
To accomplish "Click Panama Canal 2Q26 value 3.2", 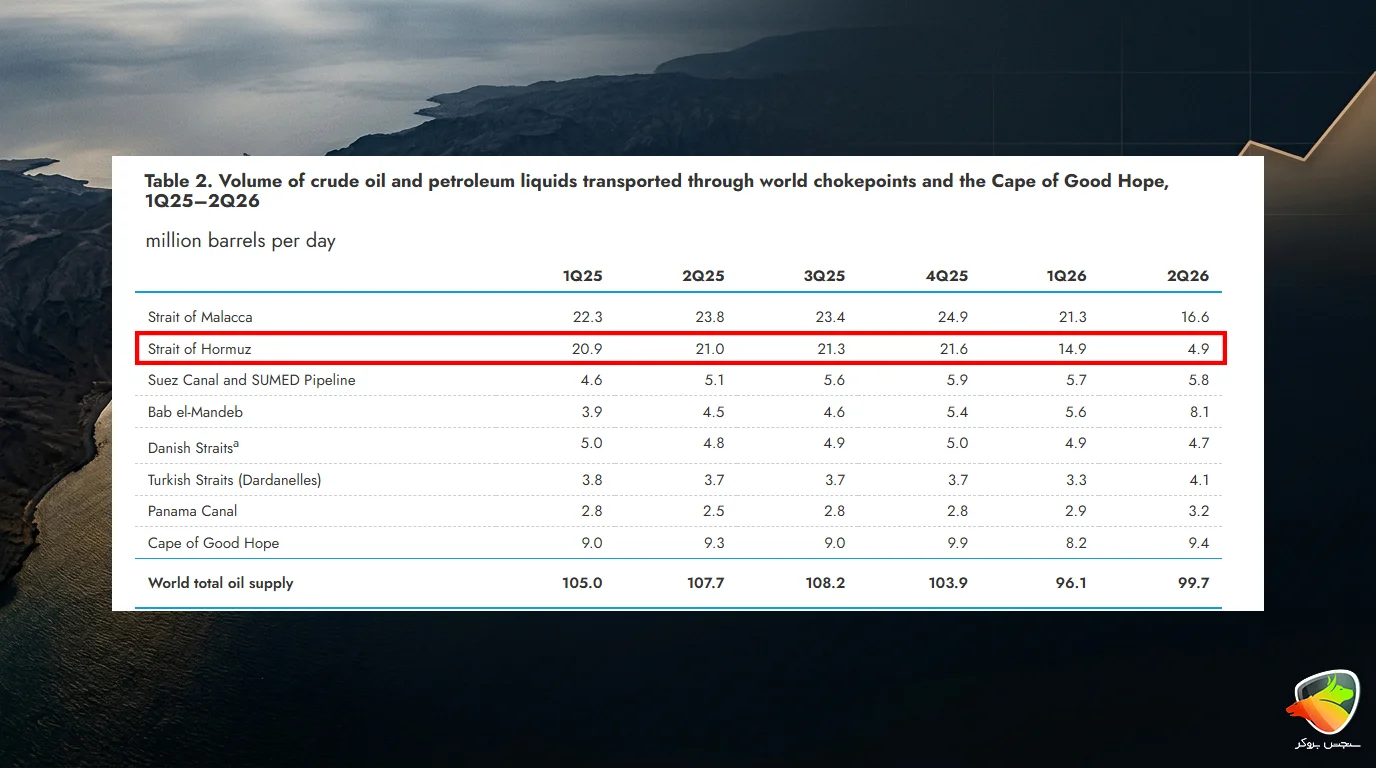I will [x=1199, y=511].
